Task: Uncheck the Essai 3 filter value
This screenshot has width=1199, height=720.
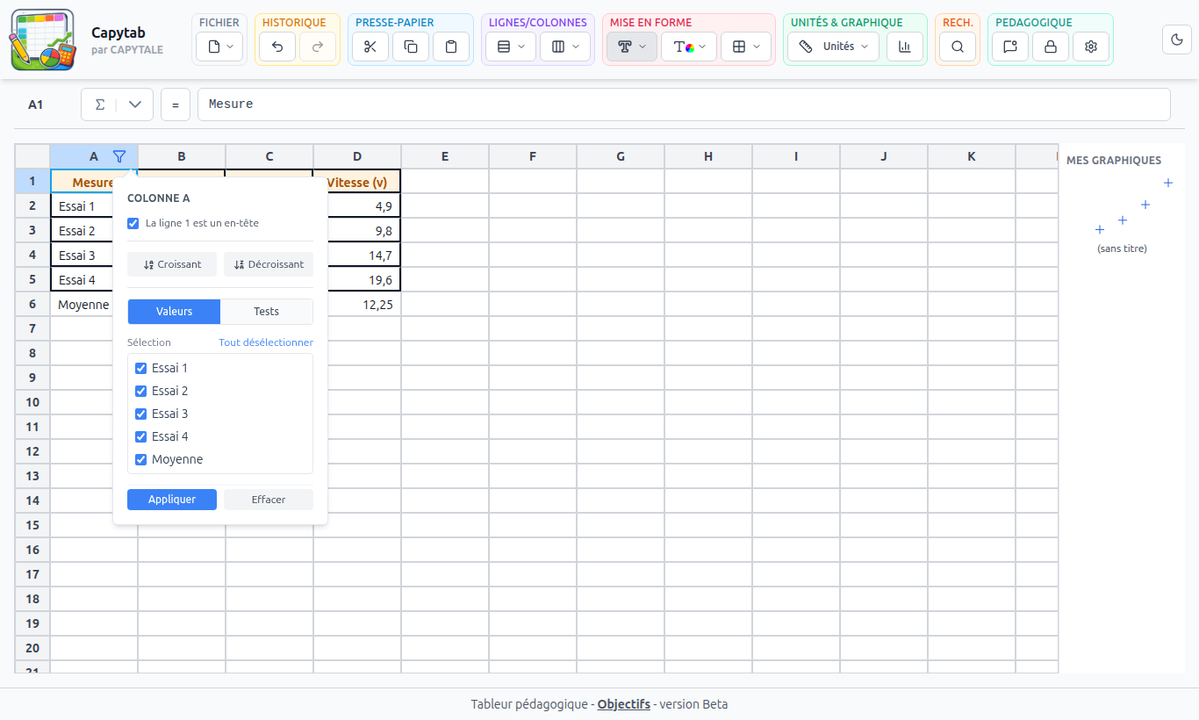Action: tap(141, 414)
